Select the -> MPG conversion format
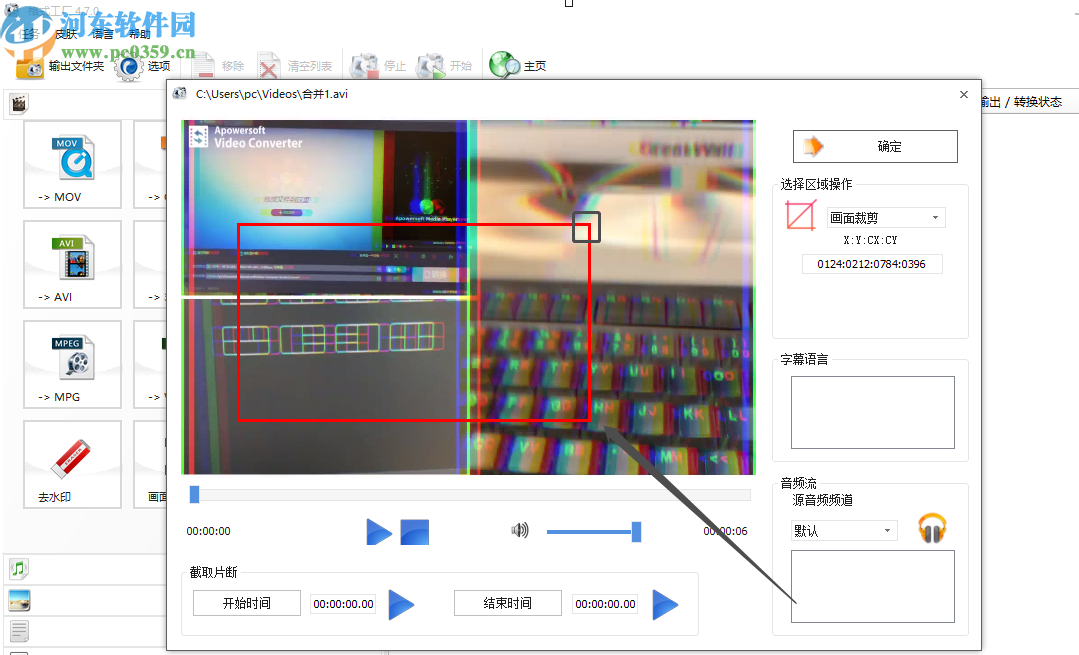This screenshot has height=655, width=1079. (72, 364)
